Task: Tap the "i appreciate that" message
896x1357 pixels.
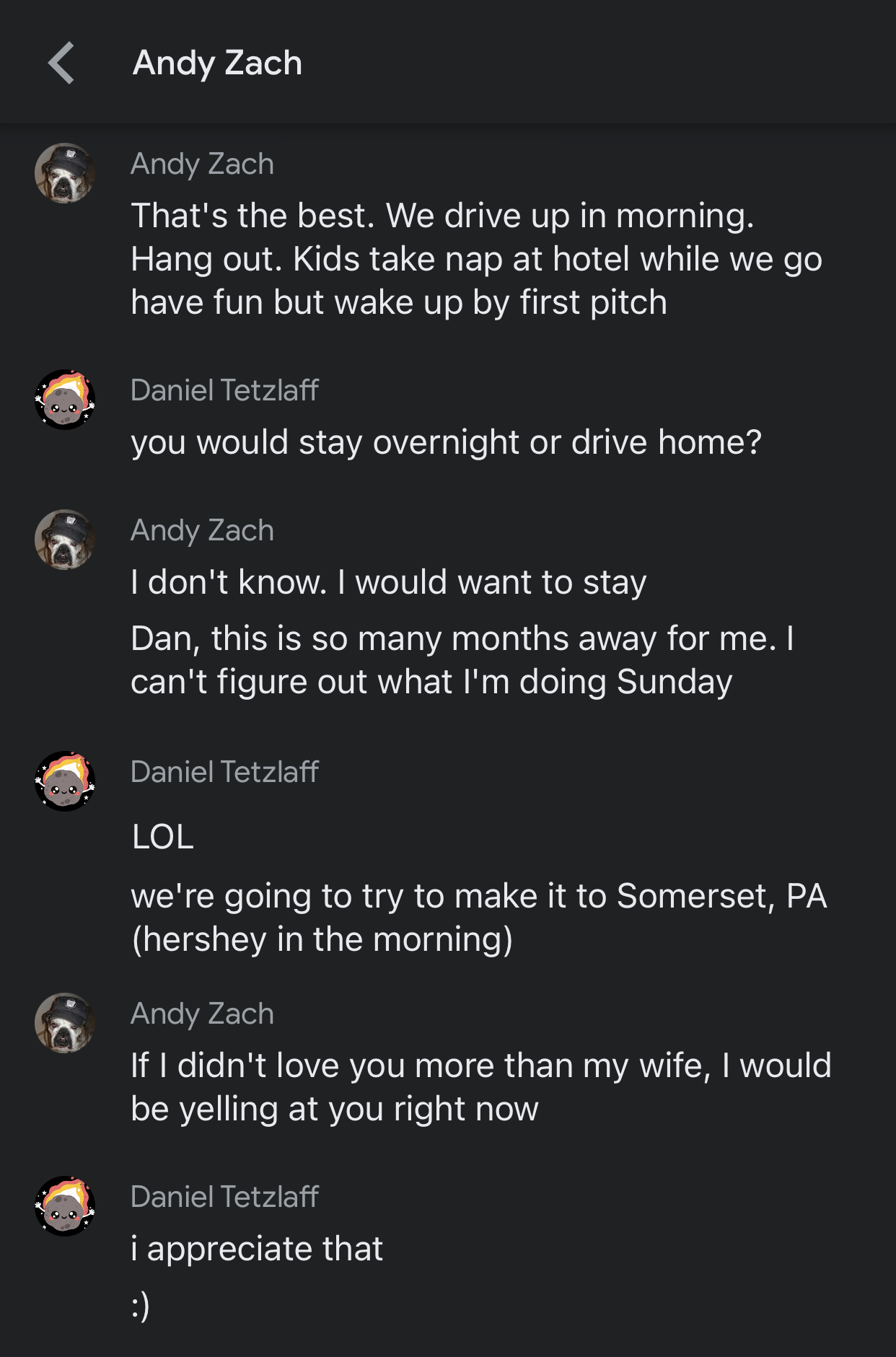Action: [257, 1249]
